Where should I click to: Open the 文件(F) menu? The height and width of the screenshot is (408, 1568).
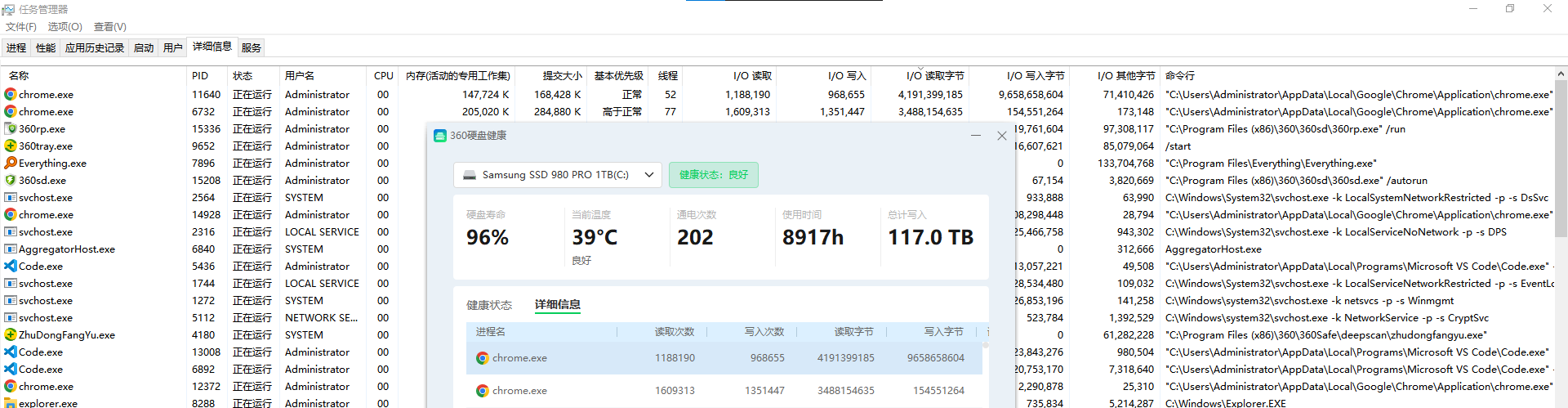[x=21, y=27]
